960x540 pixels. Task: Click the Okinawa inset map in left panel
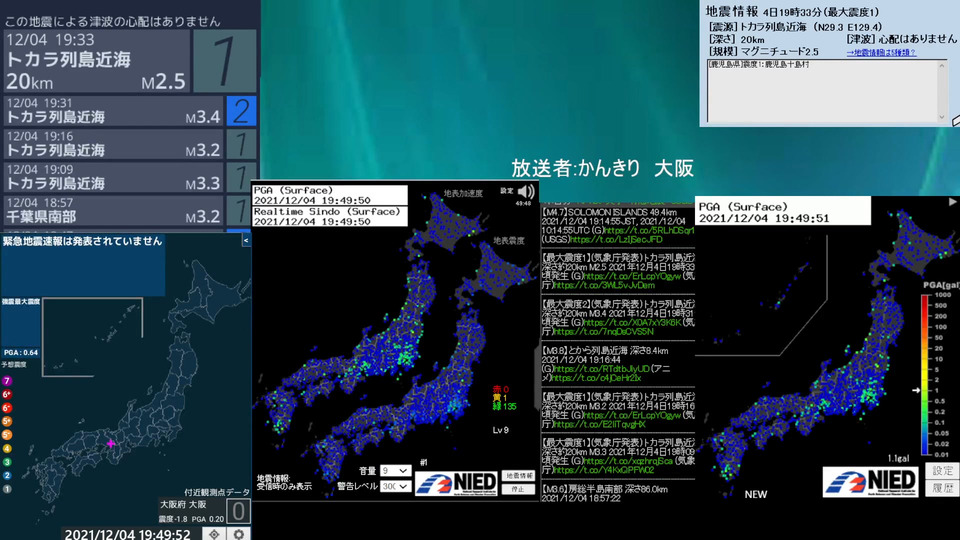click(92, 337)
